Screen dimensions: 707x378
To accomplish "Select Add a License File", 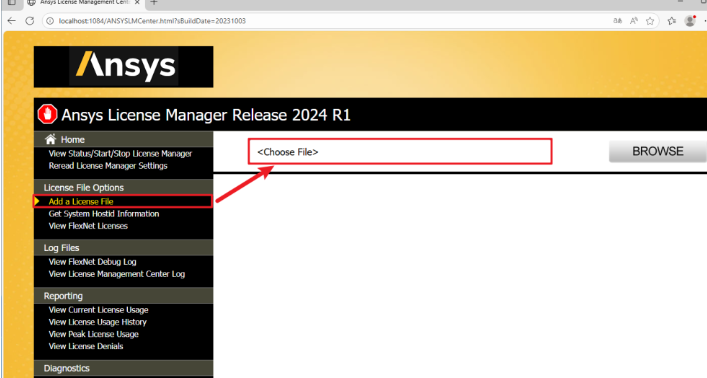I will (x=81, y=202).
